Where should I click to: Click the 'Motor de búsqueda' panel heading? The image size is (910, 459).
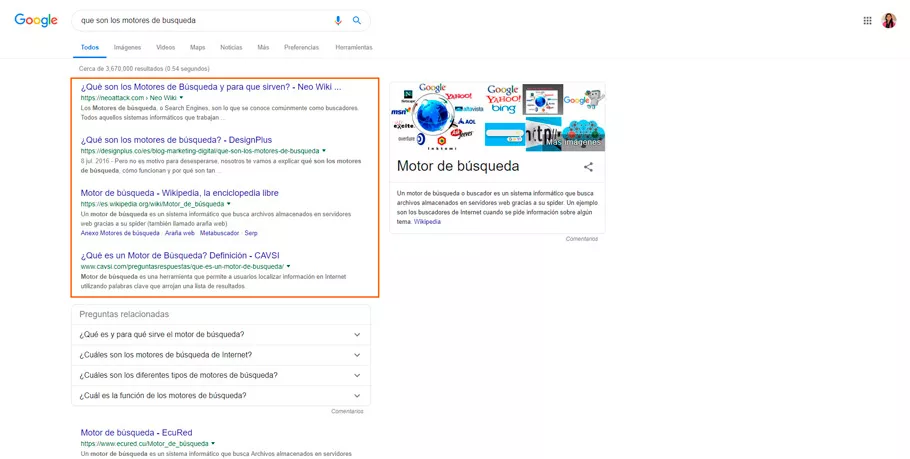tap(458, 167)
